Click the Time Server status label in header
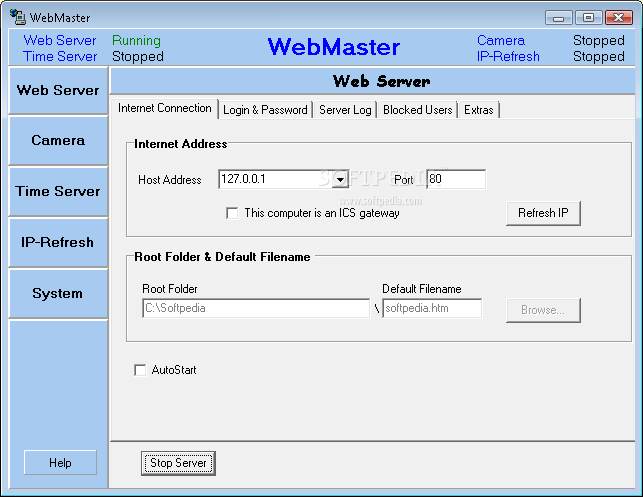The height and width of the screenshot is (497, 643). point(60,56)
